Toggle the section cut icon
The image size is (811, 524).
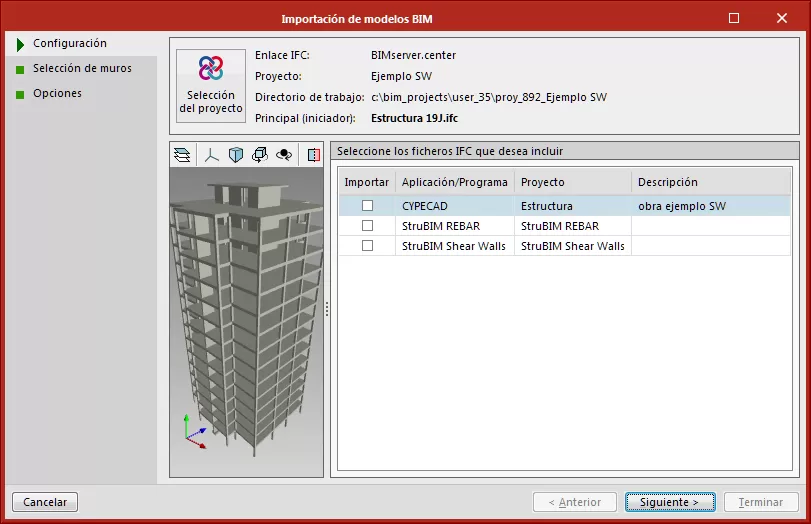click(313, 154)
